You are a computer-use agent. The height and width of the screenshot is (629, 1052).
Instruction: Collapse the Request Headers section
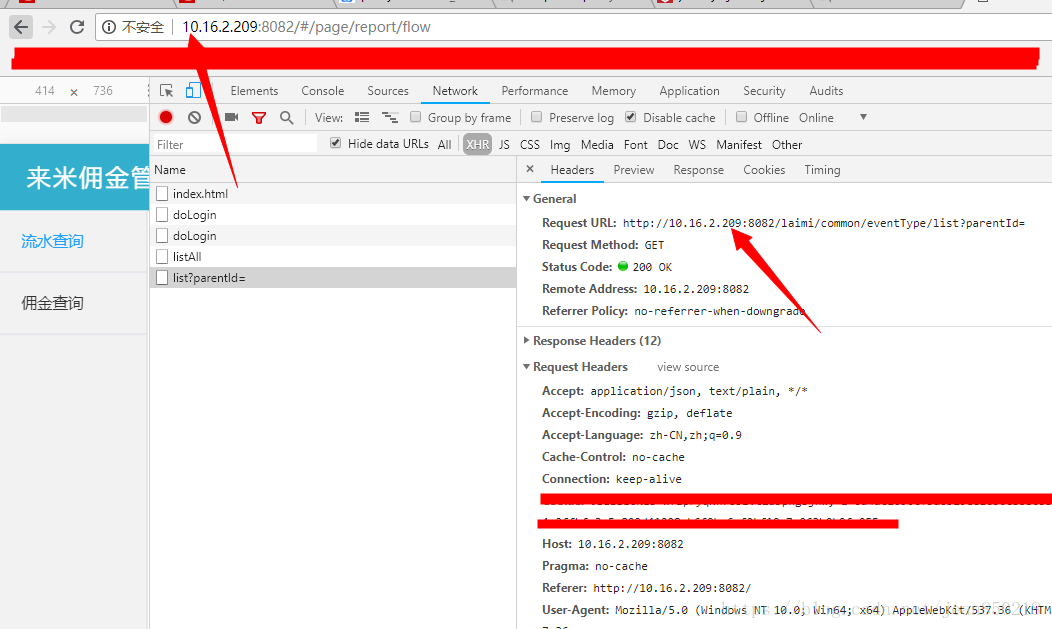pyautogui.click(x=527, y=367)
